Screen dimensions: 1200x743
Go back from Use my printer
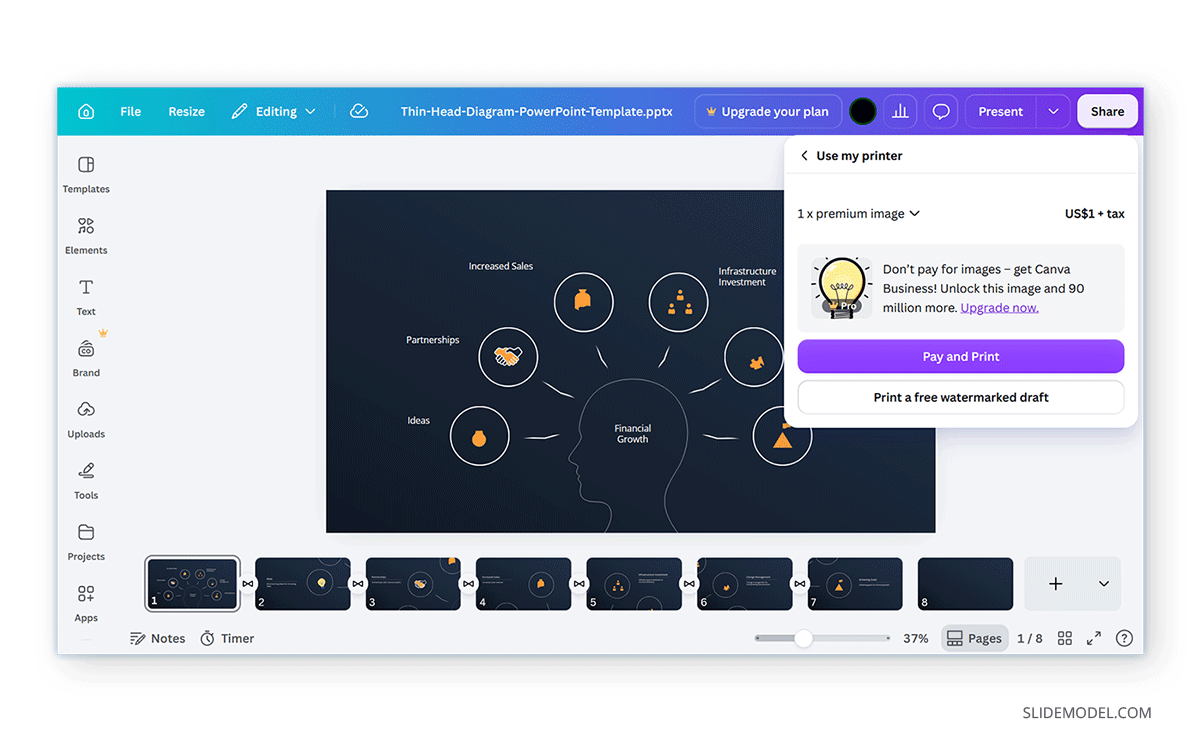pyautogui.click(x=804, y=156)
